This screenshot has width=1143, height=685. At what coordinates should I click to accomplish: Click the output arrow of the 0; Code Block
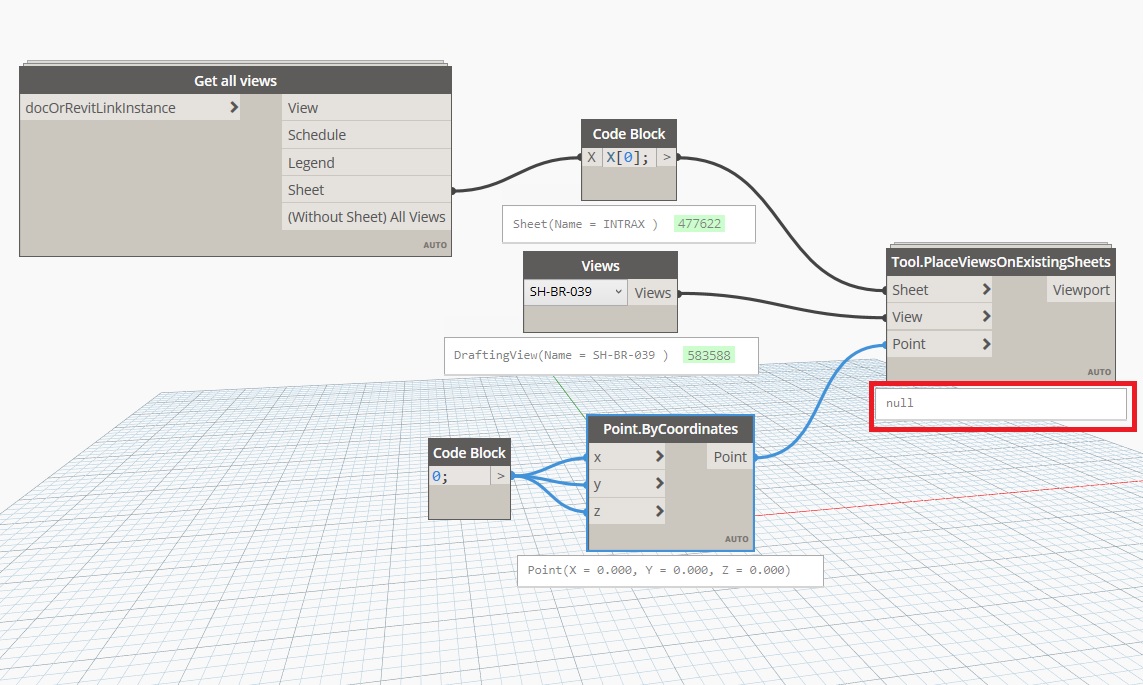[500, 475]
